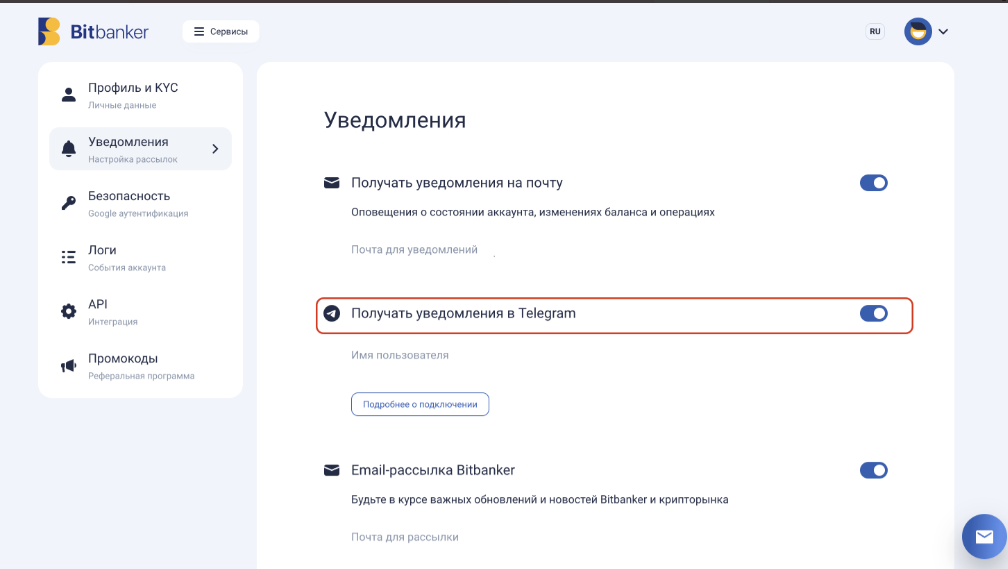Click text Оповещения о состоянии аккаунта
Image resolution: width=1008 pixels, height=569 pixels.
(443, 212)
